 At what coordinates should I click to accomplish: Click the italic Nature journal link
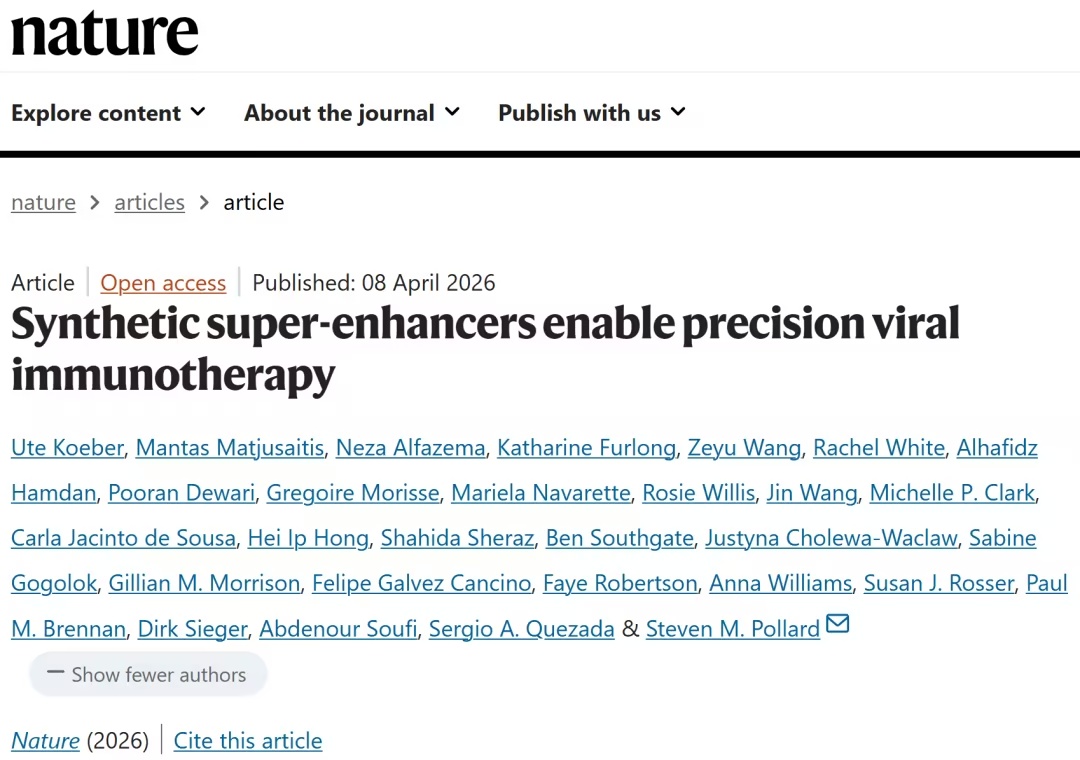[x=45, y=741]
